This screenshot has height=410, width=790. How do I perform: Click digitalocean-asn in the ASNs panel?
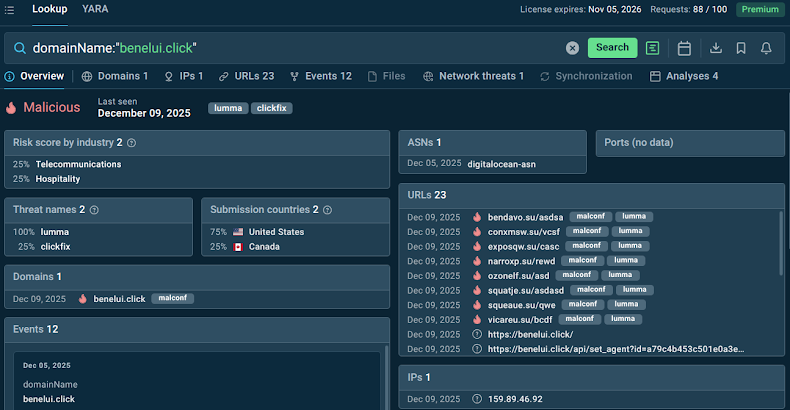click(x=501, y=164)
